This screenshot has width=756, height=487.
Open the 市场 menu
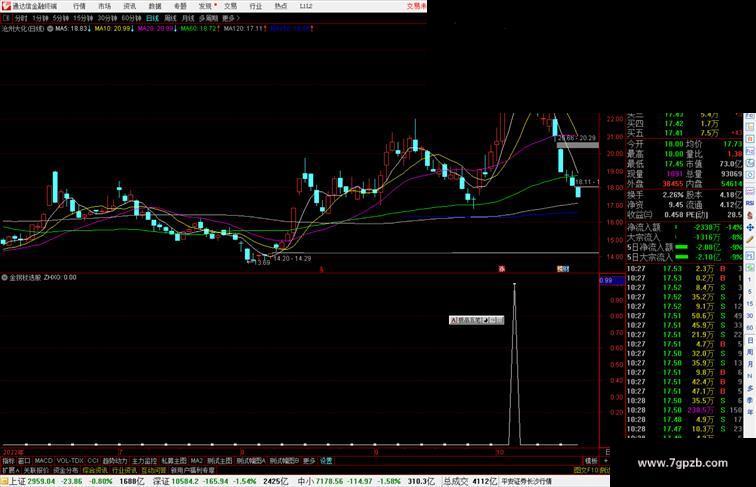[105, 6]
